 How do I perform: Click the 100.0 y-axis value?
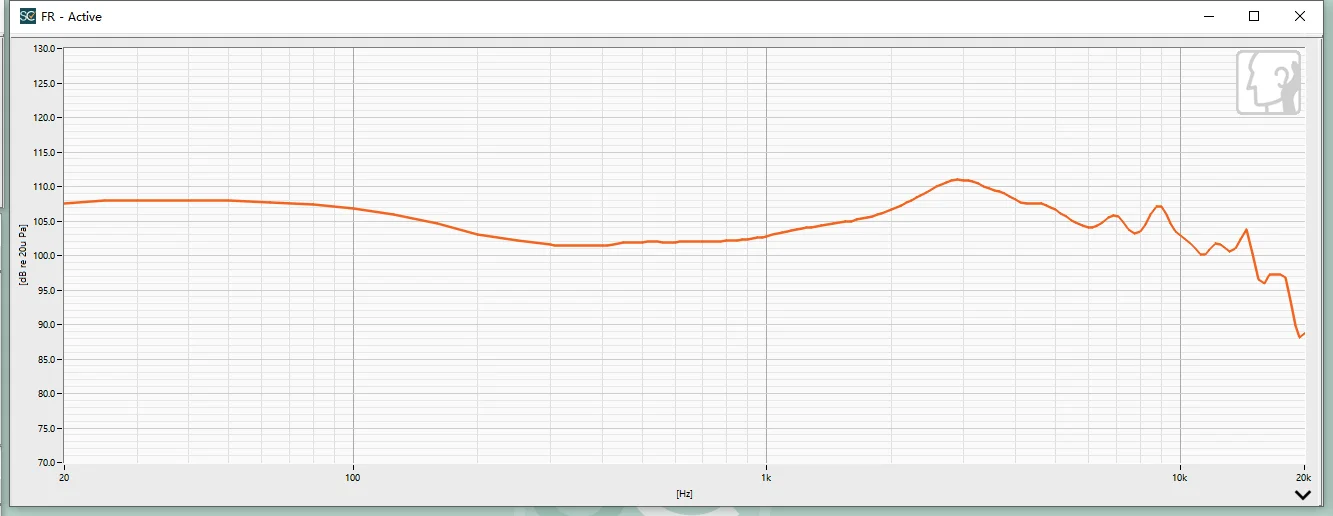pos(46,256)
